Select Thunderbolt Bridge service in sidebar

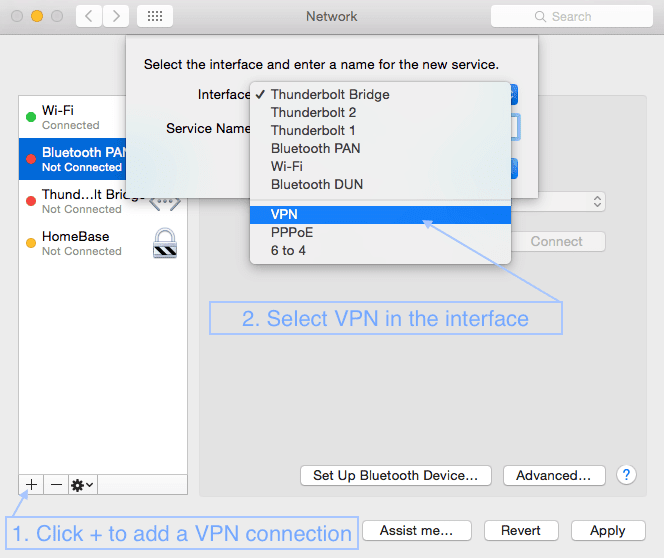[x=103, y=201]
